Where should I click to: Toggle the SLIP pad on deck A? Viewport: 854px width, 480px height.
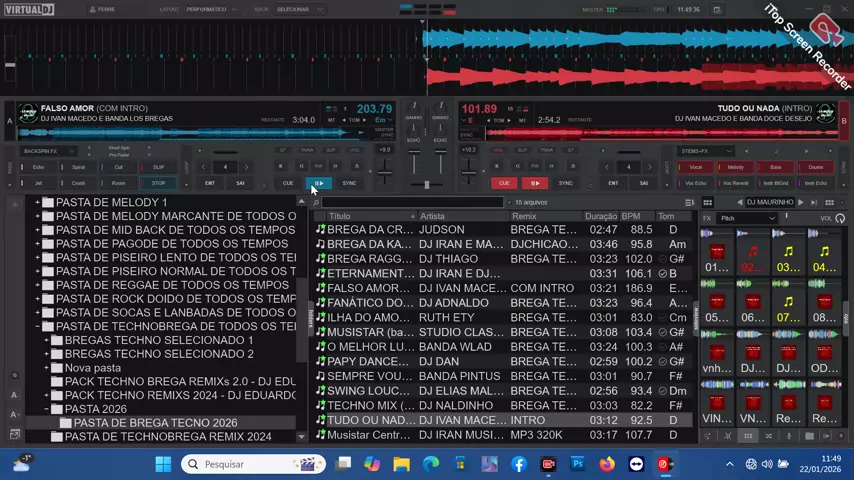coord(158,167)
